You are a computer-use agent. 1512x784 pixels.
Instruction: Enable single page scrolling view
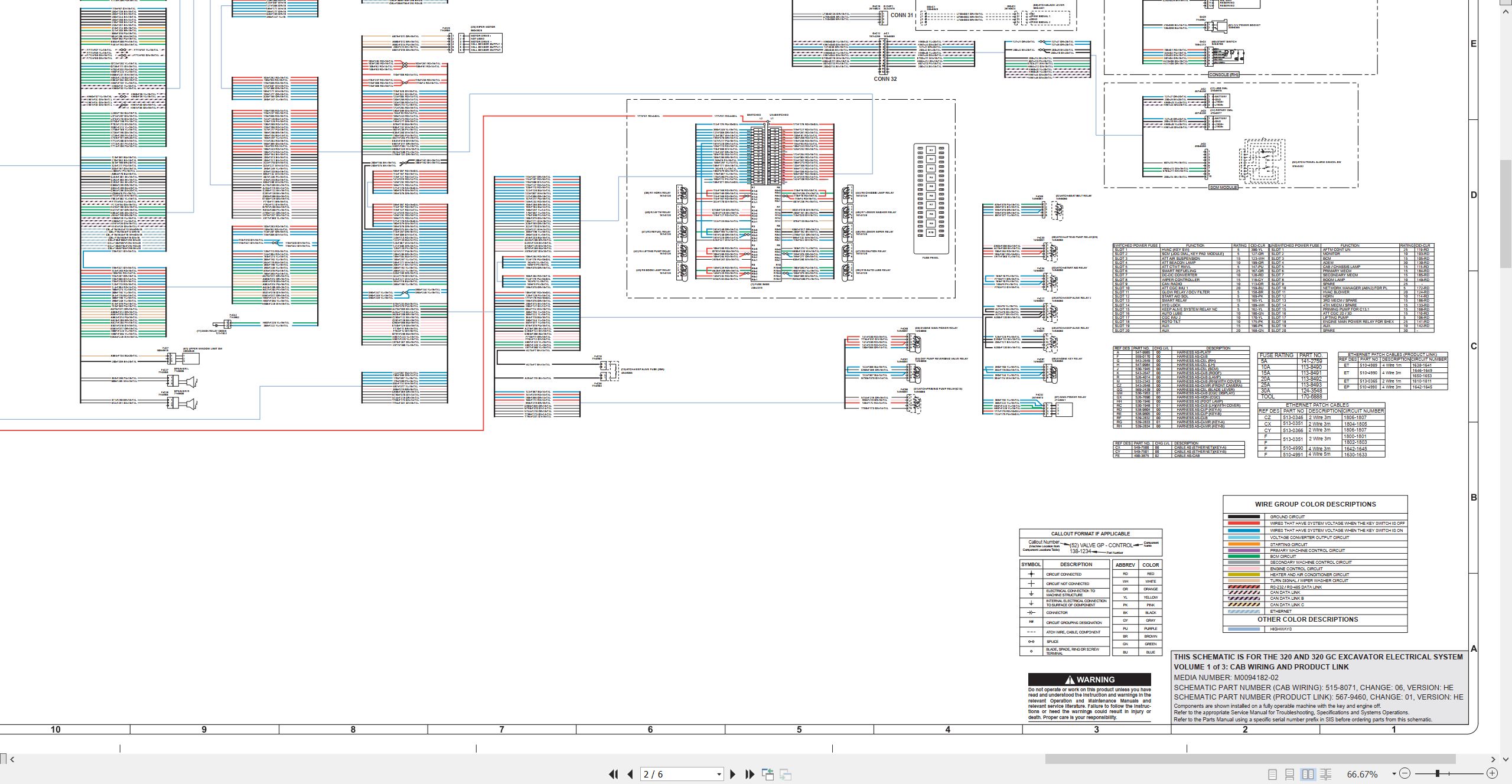[1290, 774]
